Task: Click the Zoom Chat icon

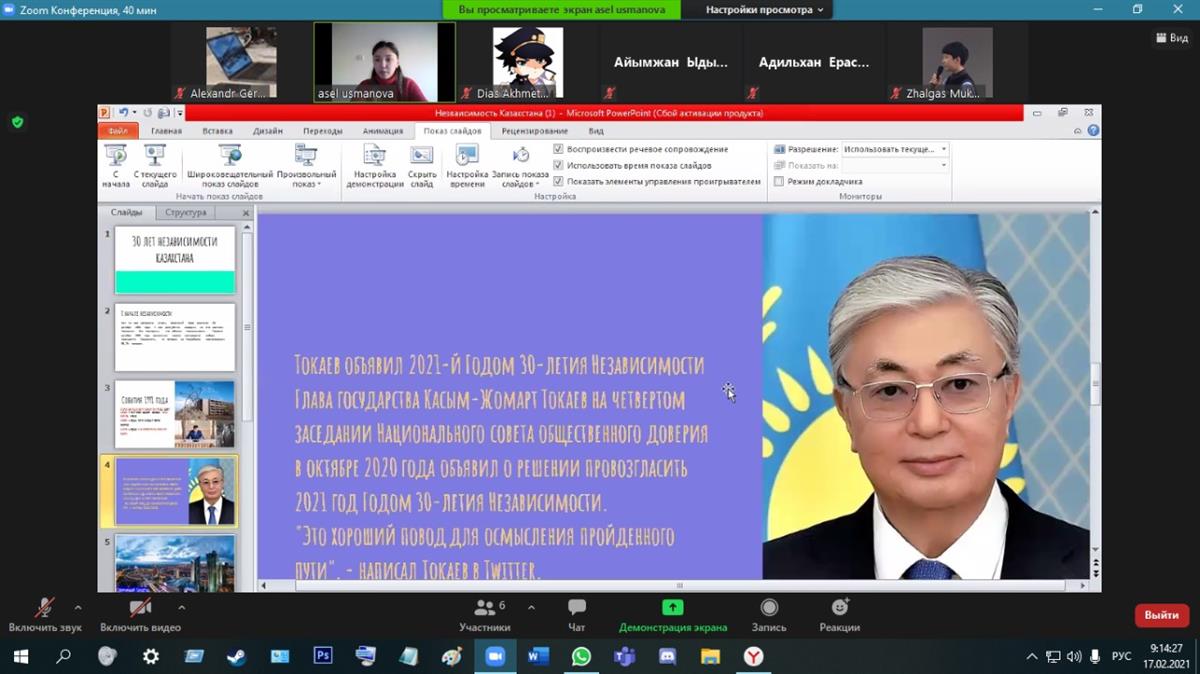Action: pyautogui.click(x=577, y=608)
